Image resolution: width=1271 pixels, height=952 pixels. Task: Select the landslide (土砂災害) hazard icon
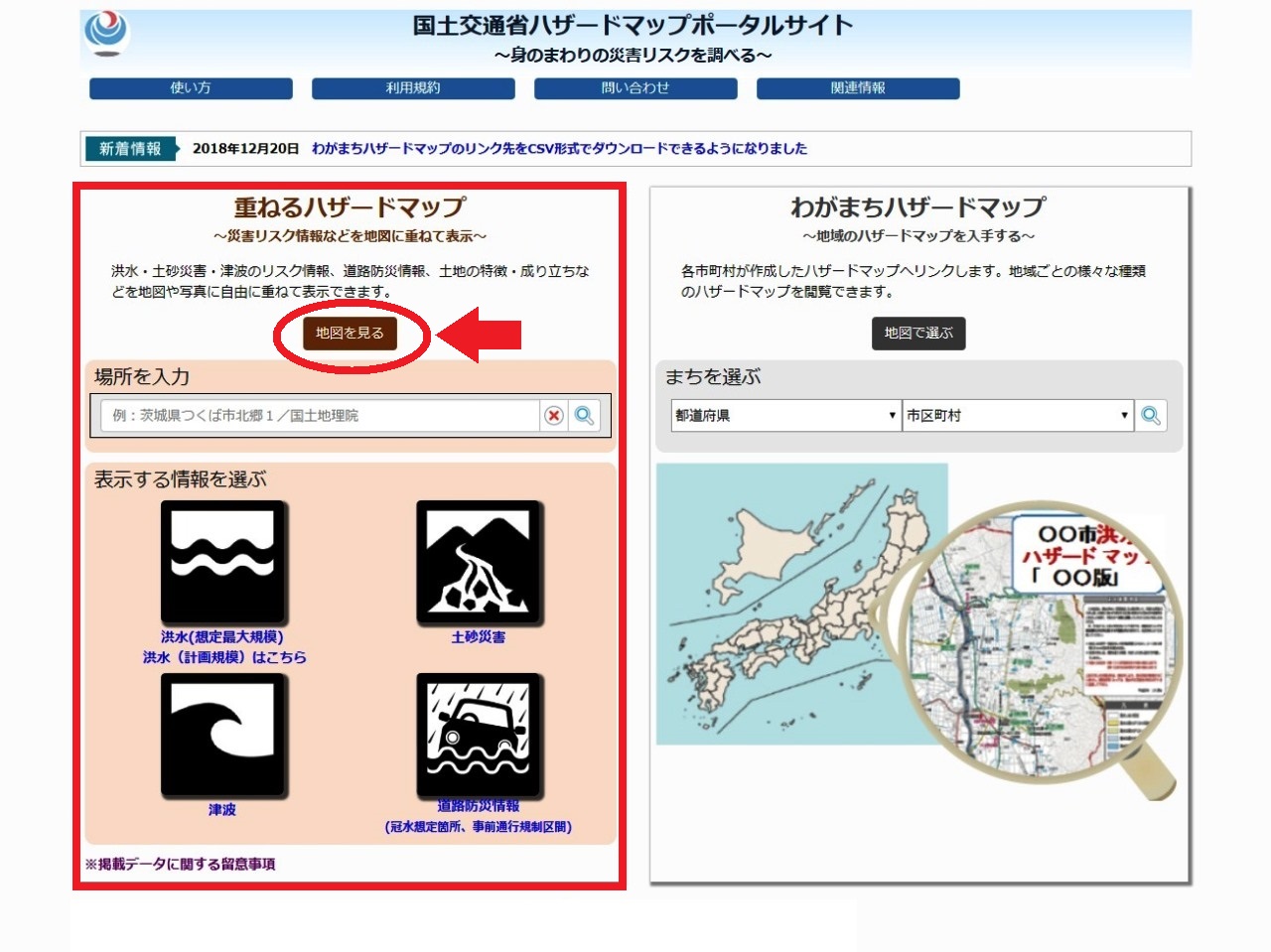coord(479,563)
